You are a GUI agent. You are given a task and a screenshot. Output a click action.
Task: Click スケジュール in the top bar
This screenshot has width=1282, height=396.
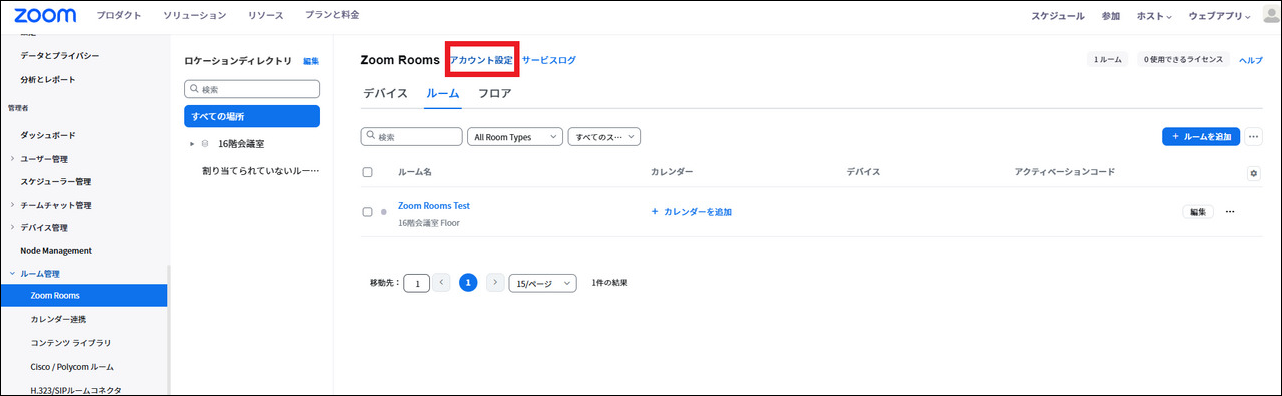tap(1058, 16)
